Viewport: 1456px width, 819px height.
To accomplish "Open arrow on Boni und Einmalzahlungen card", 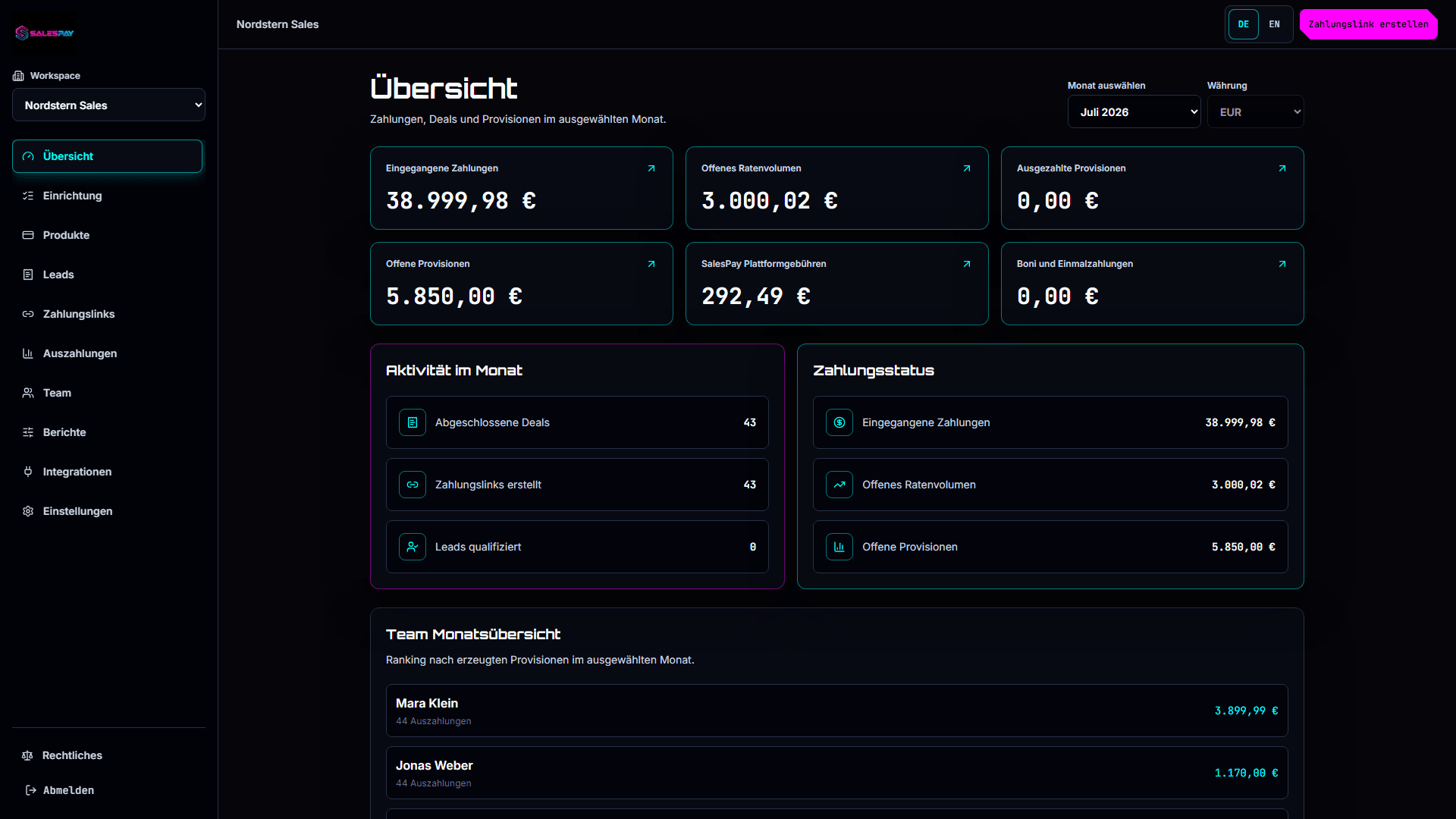I will 1282,264.
